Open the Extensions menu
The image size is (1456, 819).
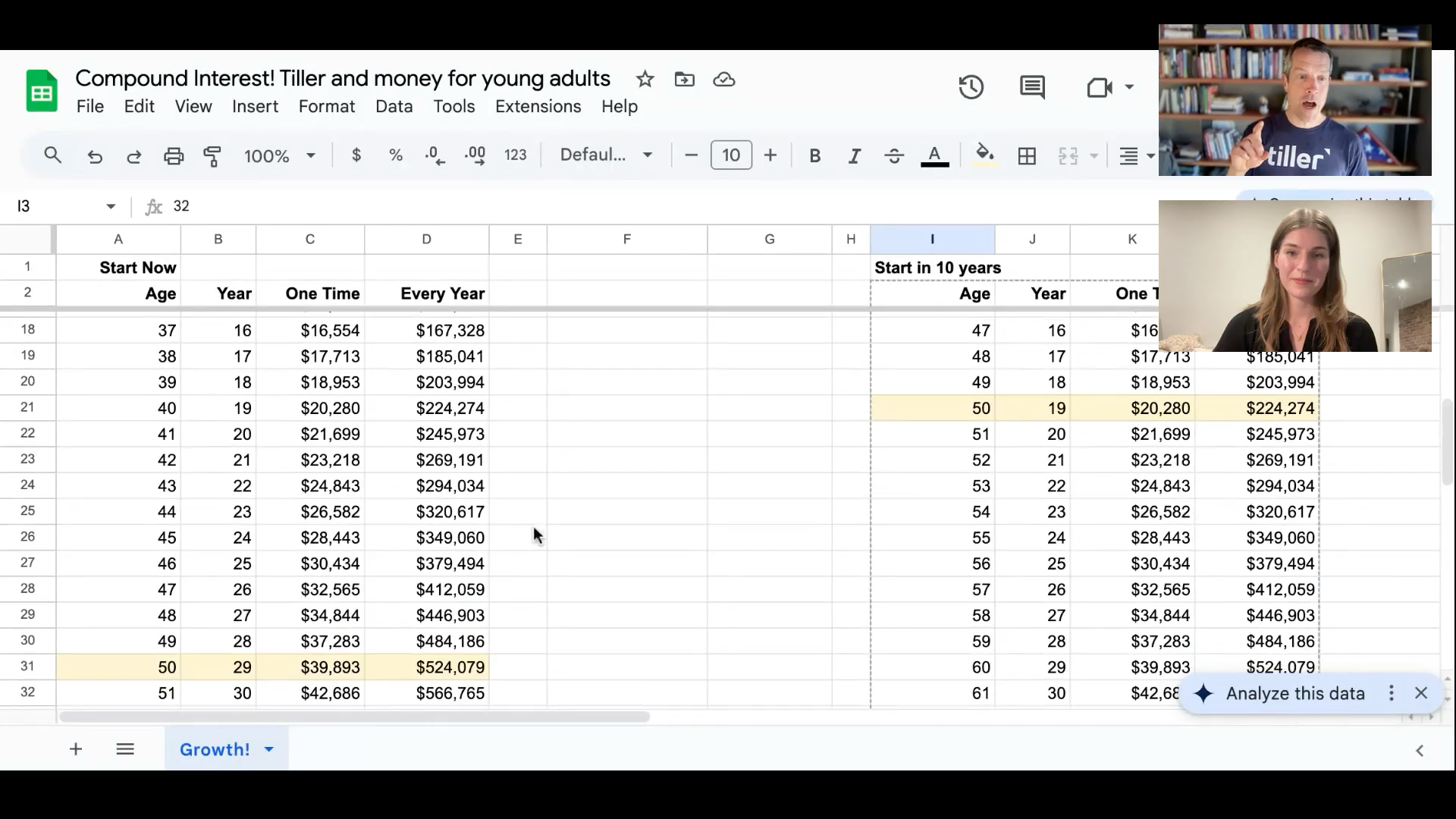point(538,107)
